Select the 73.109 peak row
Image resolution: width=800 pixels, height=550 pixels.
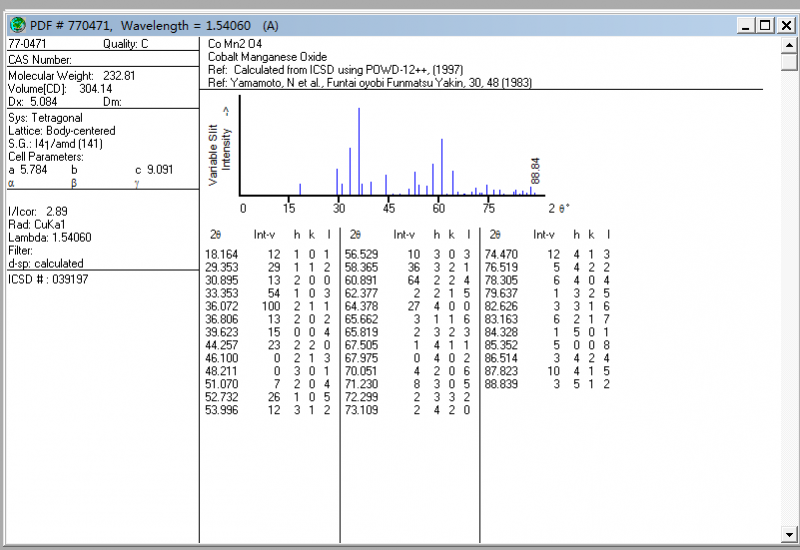click(x=408, y=410)
